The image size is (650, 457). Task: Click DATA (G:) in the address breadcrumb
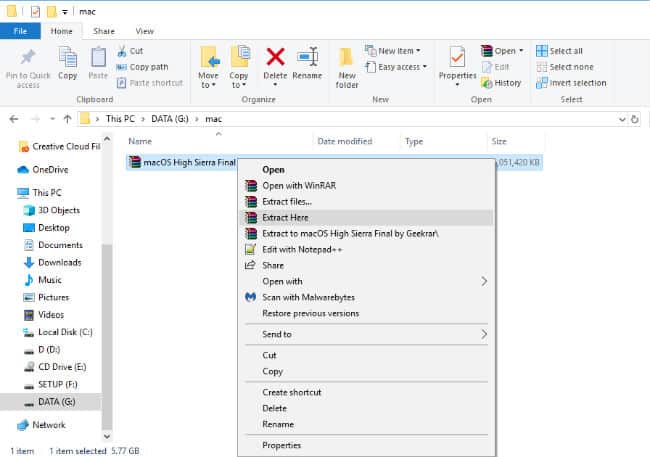[x=170, y=119]
